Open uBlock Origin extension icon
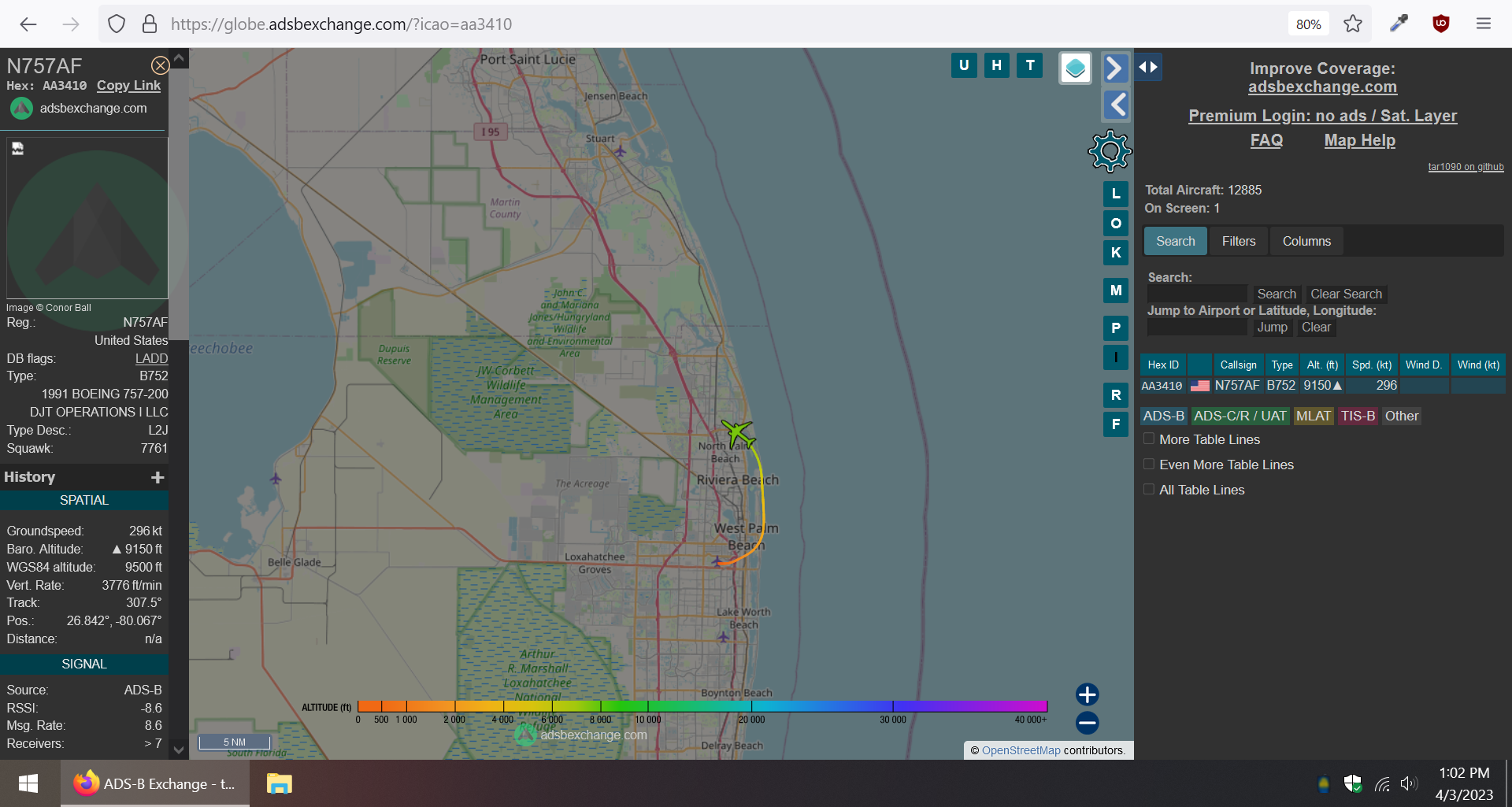Viewport: 1512px width, 807px height. point(1441,24)
